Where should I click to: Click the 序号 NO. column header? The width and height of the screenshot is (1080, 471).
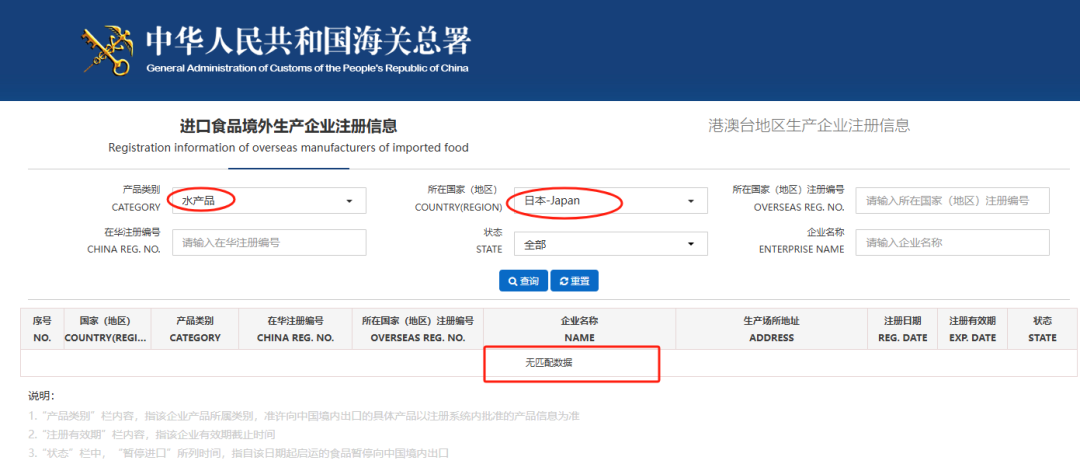click(42, 329)
